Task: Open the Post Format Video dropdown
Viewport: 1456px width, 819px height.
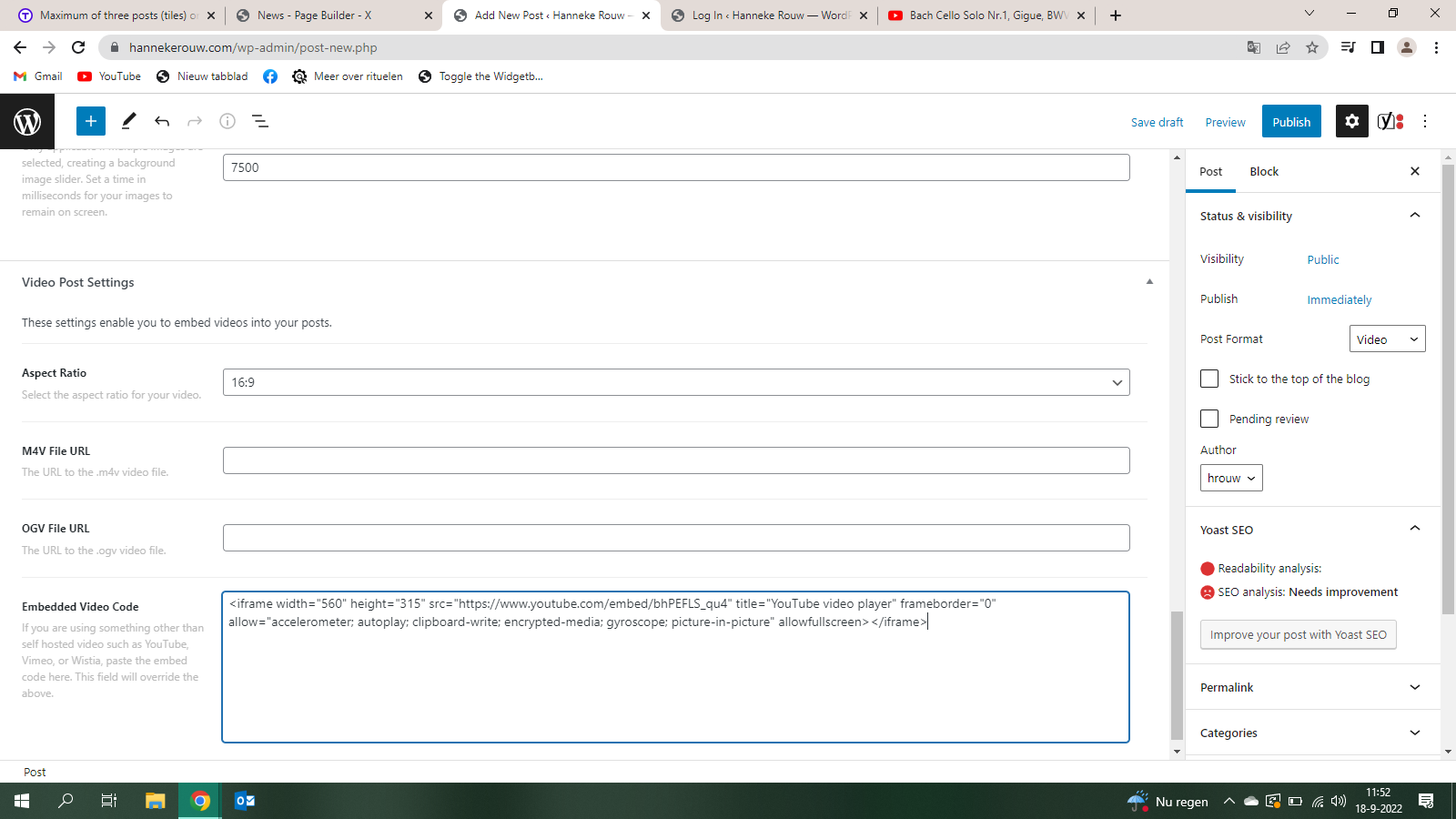Action: [x=1387, y=339]
